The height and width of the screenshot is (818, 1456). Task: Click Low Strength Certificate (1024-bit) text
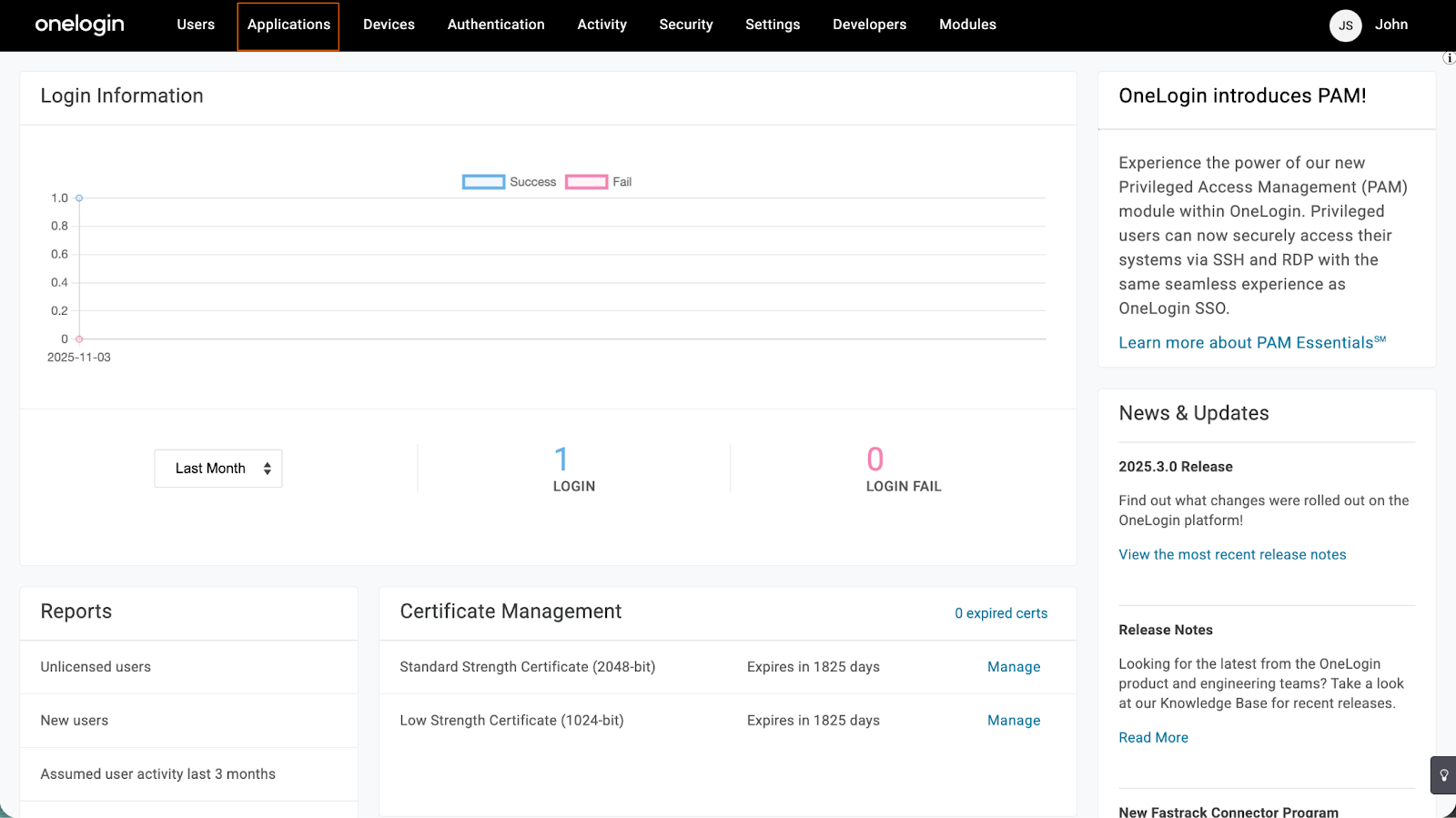click(511, 721)
